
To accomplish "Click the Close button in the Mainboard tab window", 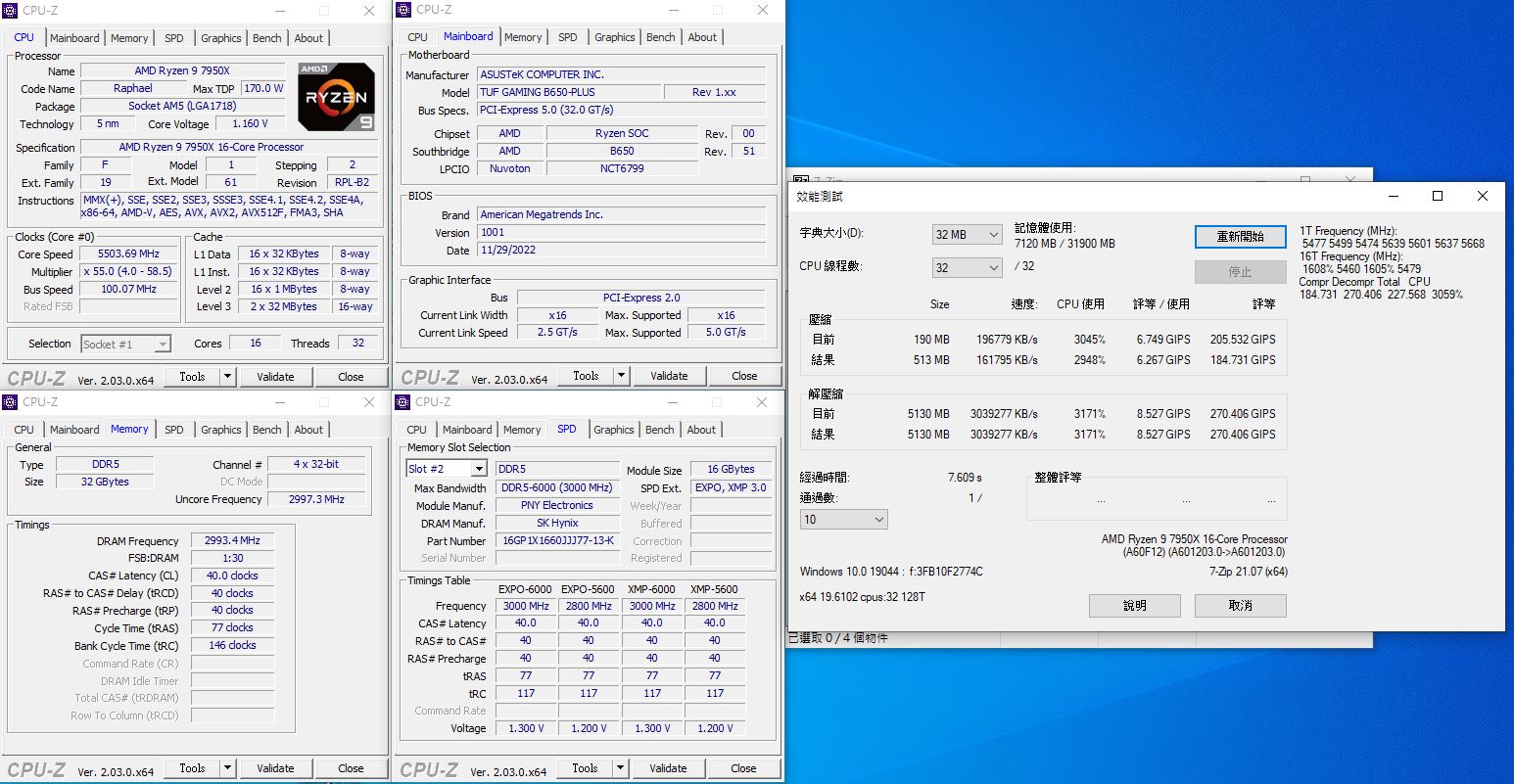I will tap(744, 376).
